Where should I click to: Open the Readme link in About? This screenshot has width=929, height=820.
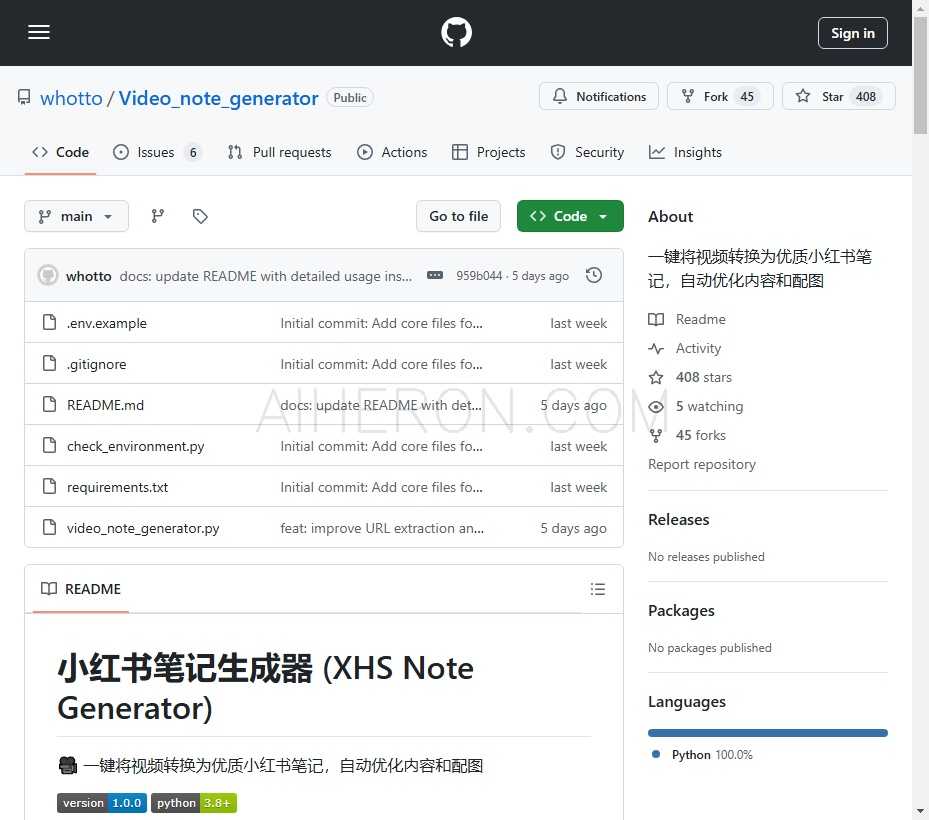click(x=700, y=319)
